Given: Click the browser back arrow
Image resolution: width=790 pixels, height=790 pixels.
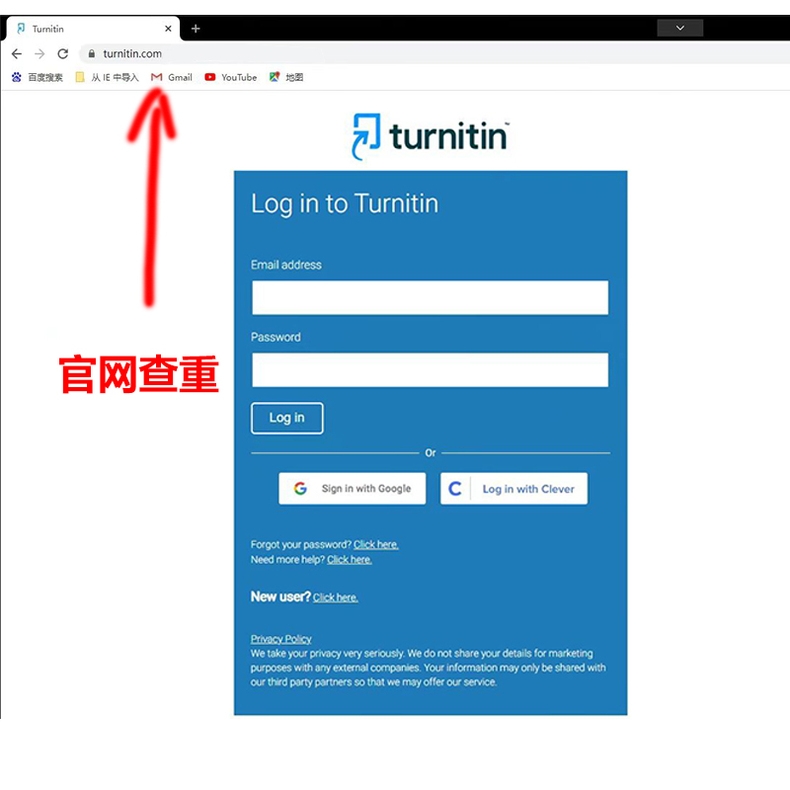Looking at the screenshot, I should (x=17, y=53).
